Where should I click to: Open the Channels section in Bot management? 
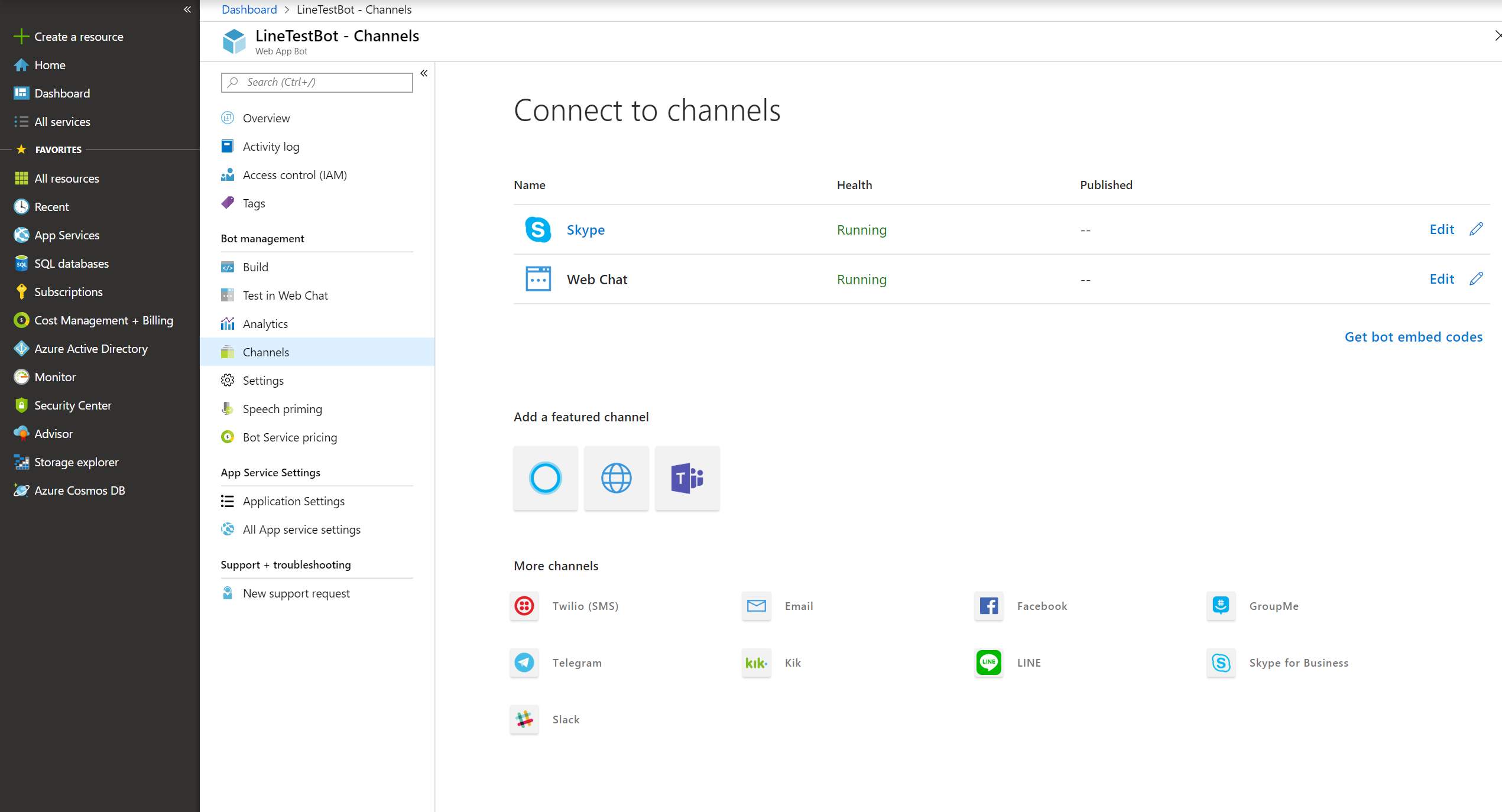click(264, 351)
